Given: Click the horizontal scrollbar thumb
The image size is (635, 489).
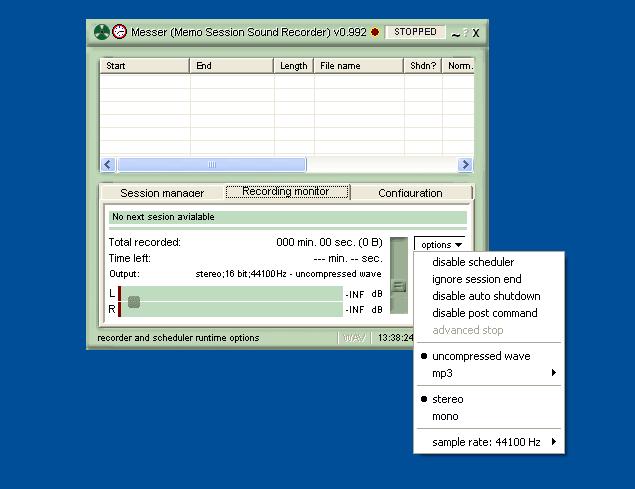Looking at the screenshot, I should point(211,164).
